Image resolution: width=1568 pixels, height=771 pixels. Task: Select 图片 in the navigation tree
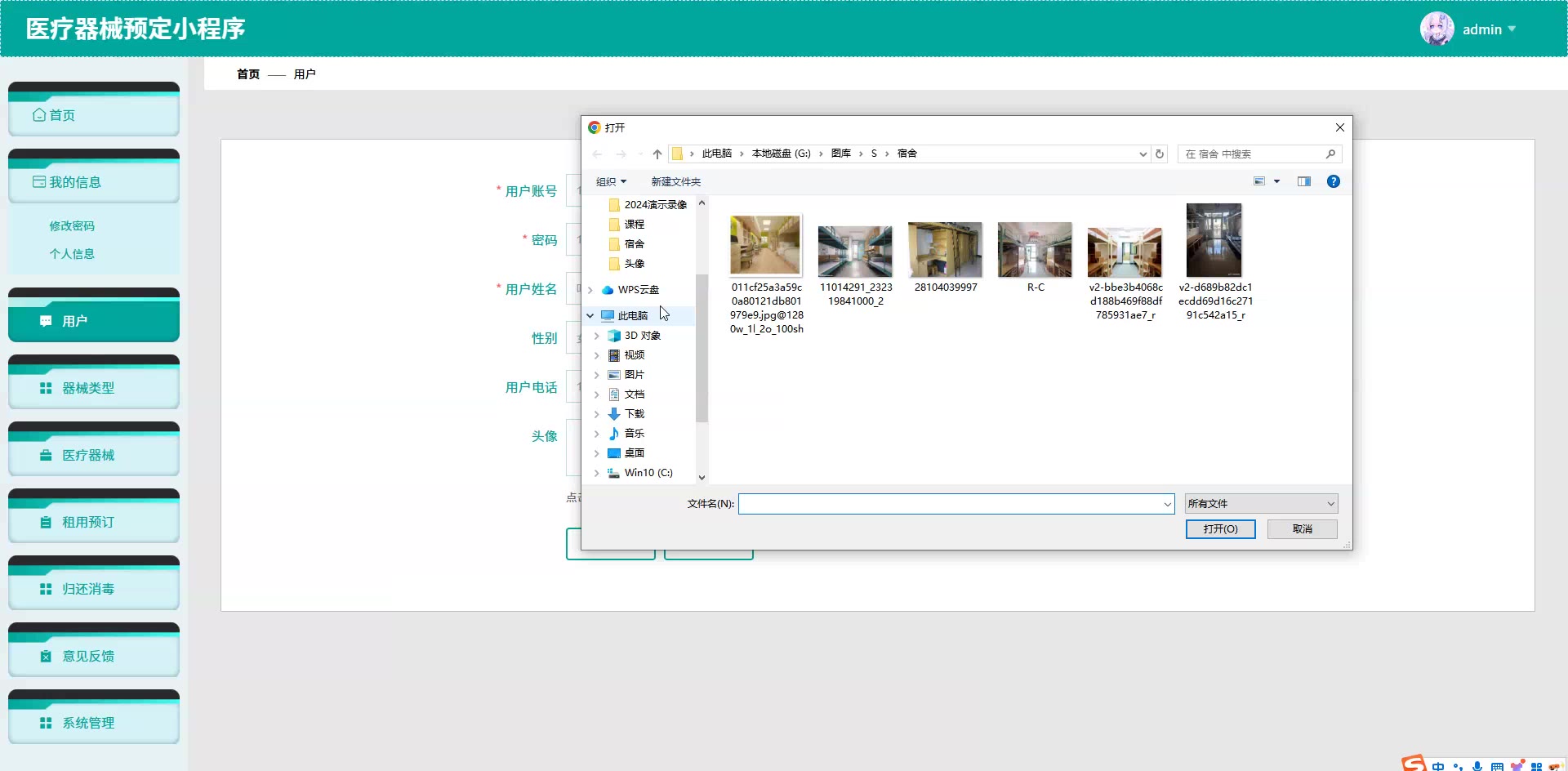coord(634,375)
